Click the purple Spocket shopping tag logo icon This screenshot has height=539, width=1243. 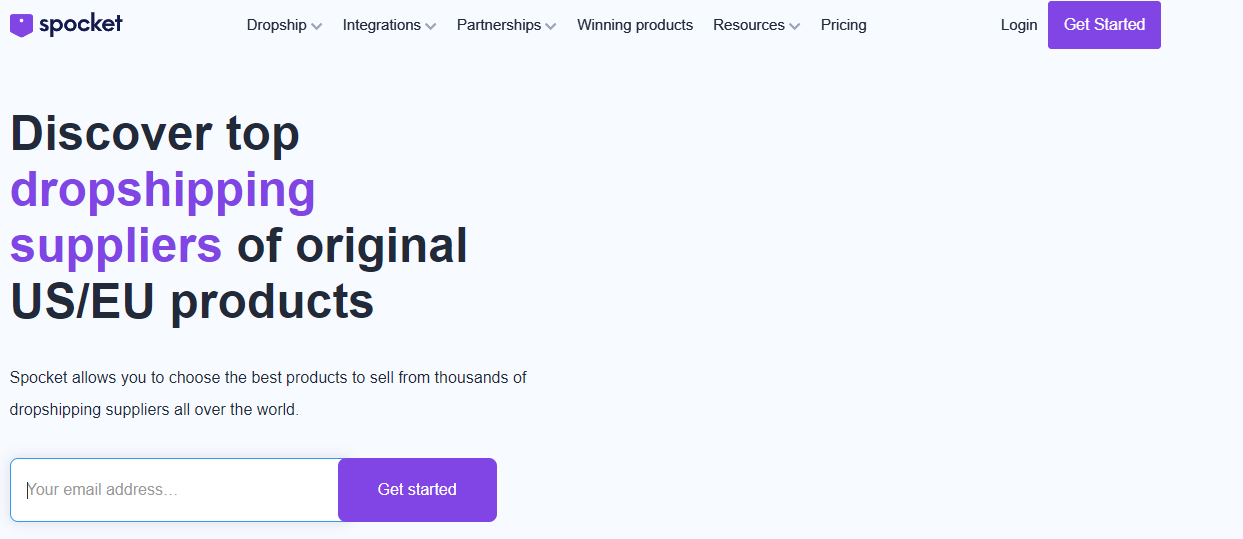click(21, 25)
